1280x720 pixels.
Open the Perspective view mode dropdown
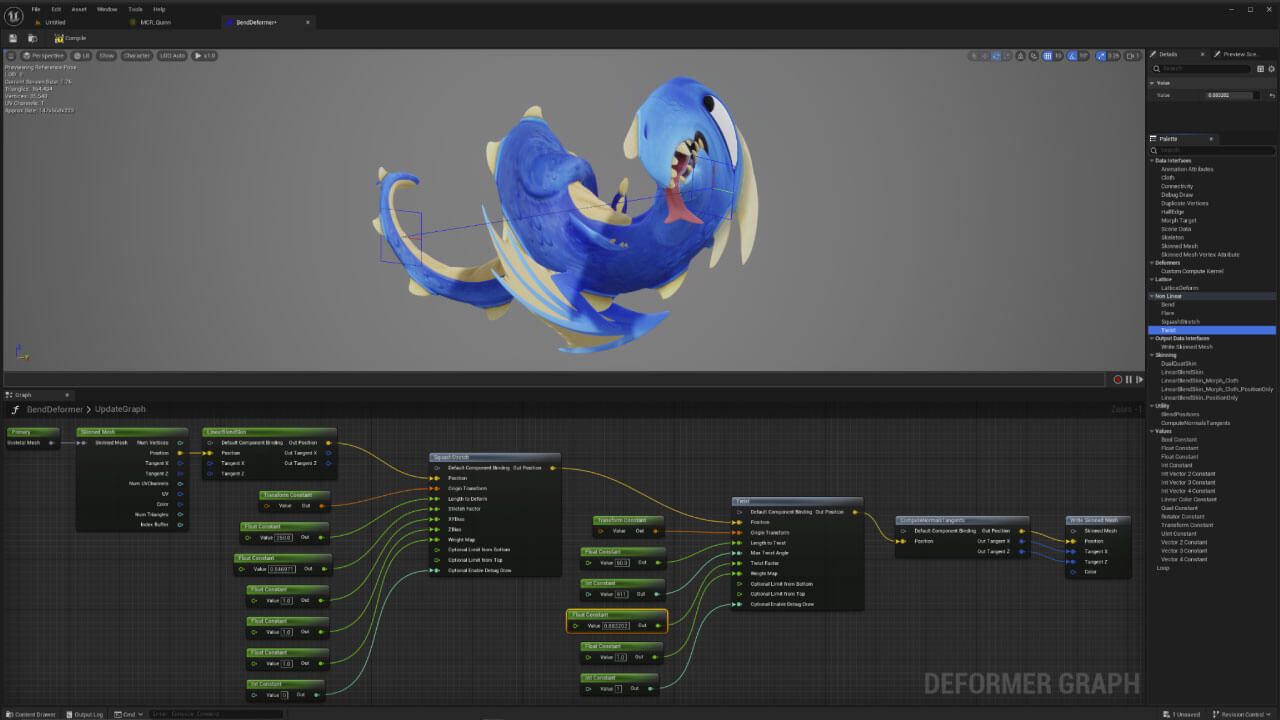pos(44,56)
